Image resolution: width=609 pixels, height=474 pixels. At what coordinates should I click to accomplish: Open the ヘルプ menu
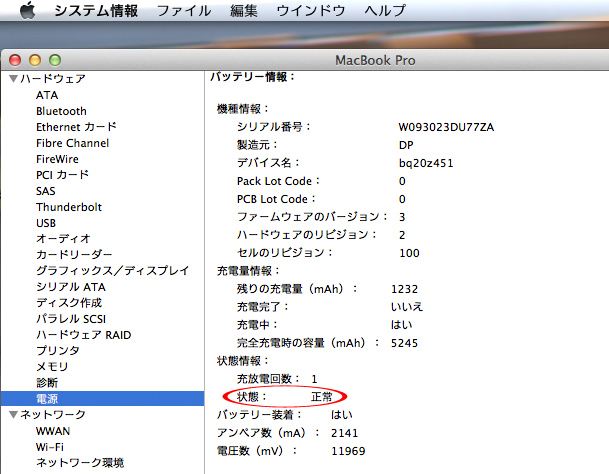(x=385, y=10)
